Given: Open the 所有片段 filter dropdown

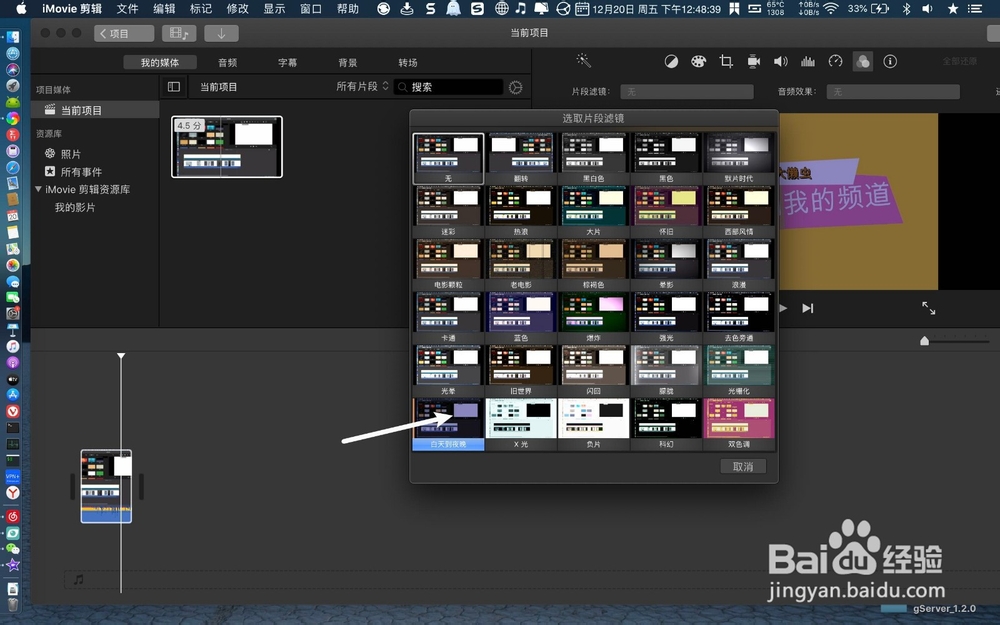Looking at the screenshot, I should pyautogui.click(x=362, y=86).
